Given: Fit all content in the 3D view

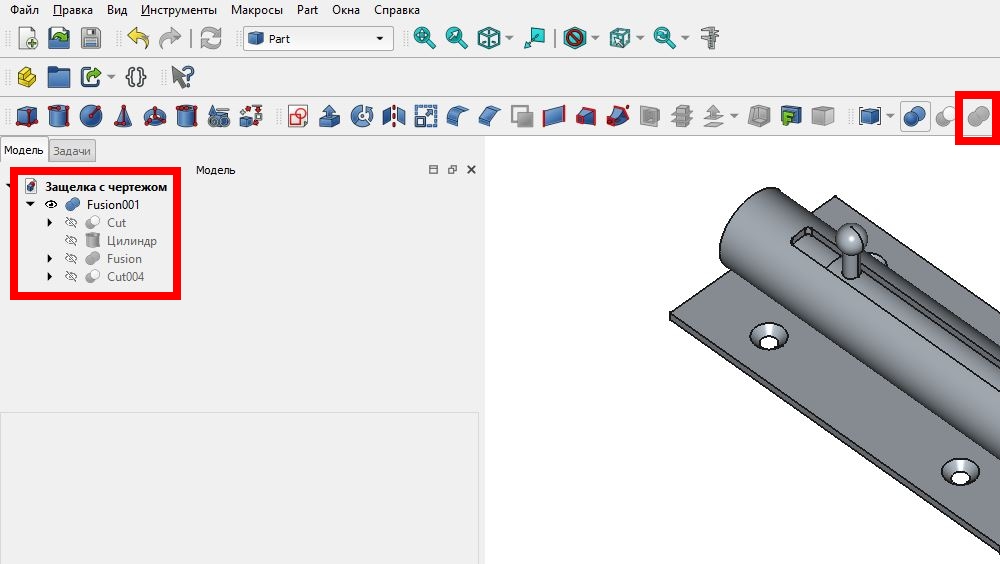Looking at the screenshot, I should (424, 38).
